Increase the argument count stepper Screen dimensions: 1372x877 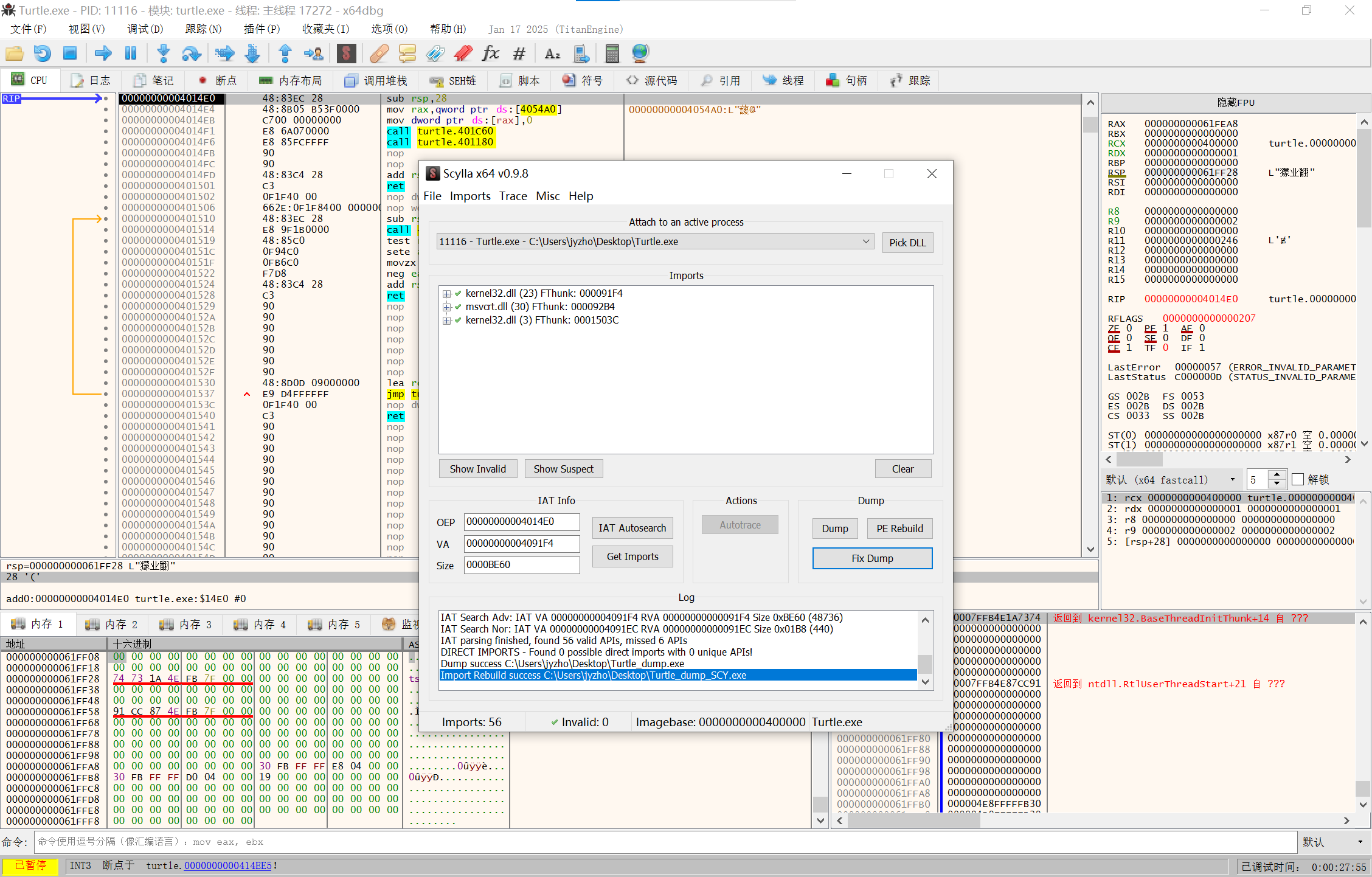coord(1277,475)
